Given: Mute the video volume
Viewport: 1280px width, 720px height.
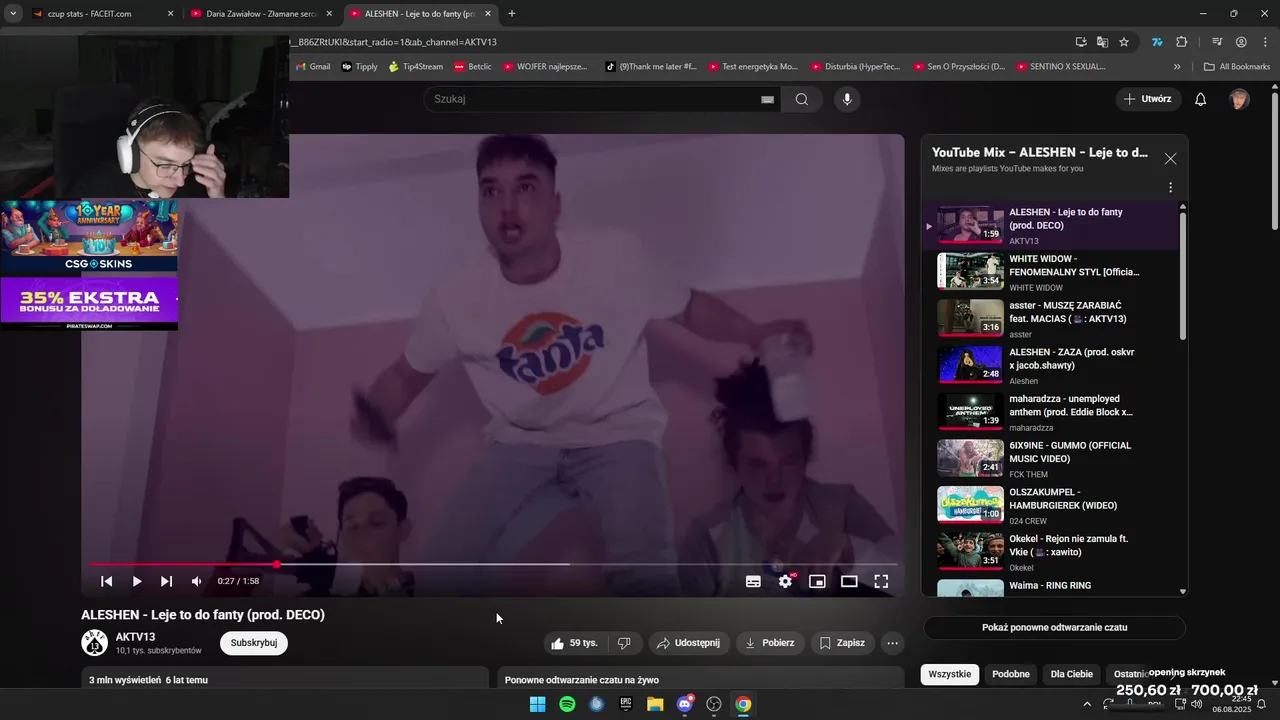Looking at the screenshot, I should tap(197, 581).
